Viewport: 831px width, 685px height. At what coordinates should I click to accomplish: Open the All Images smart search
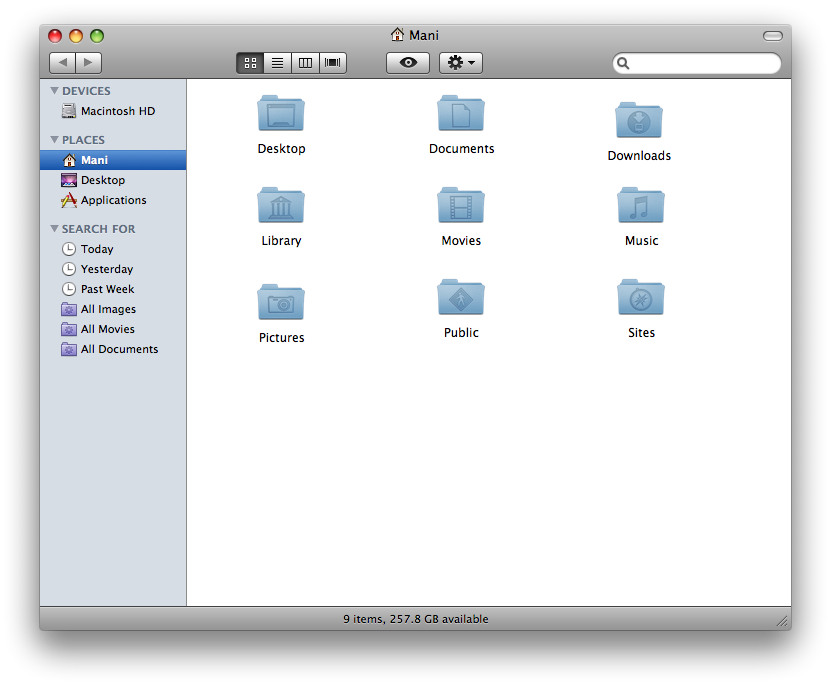[113, 309]
